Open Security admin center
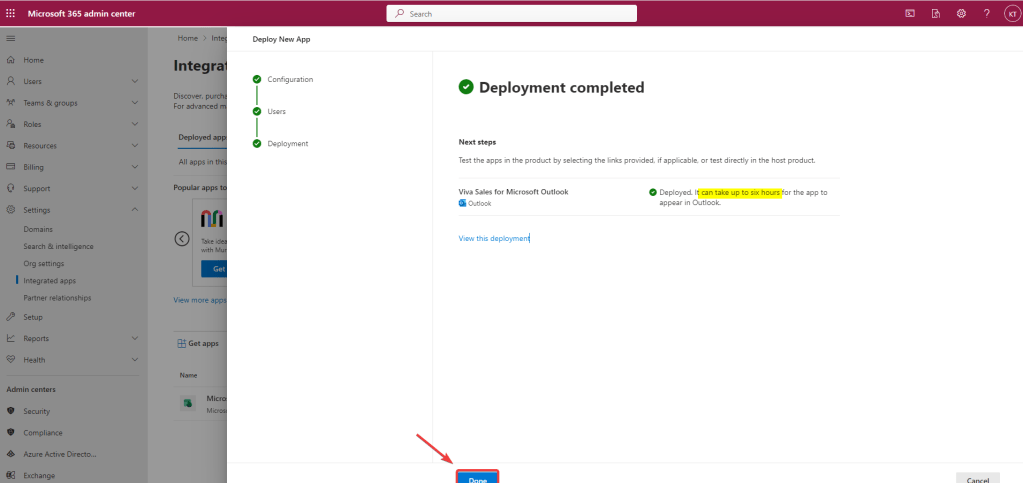1023x483 pixels. [x=37, y=411]
